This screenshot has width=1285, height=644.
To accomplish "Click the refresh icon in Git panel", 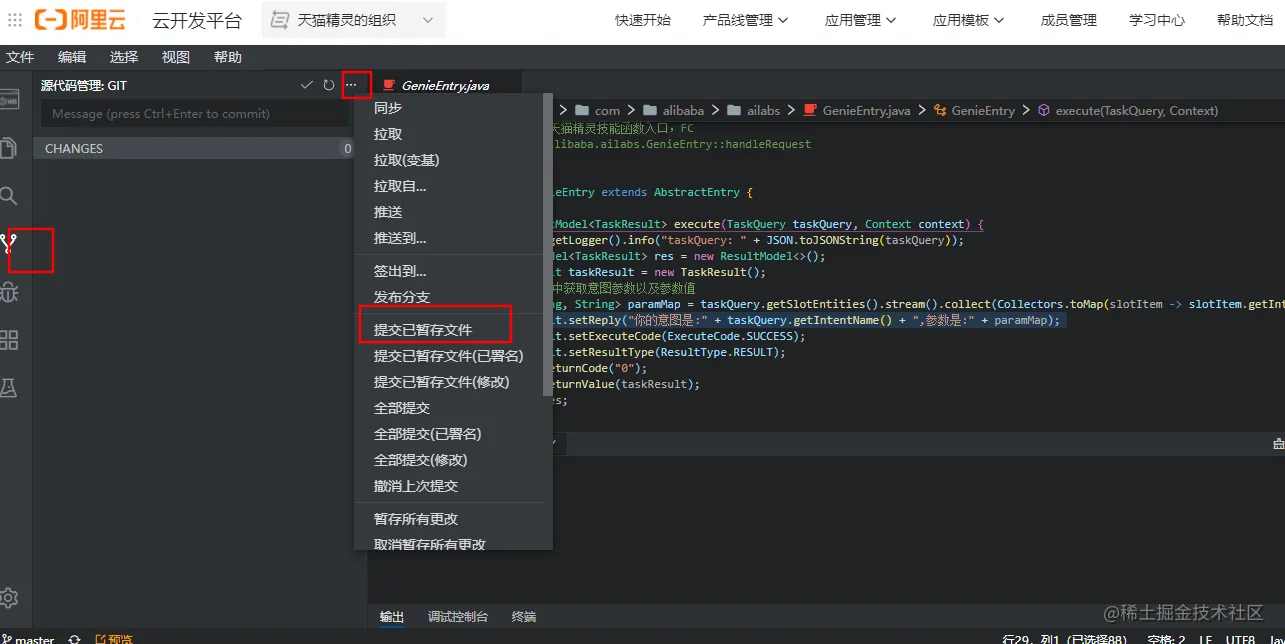I will coord(329,85).
